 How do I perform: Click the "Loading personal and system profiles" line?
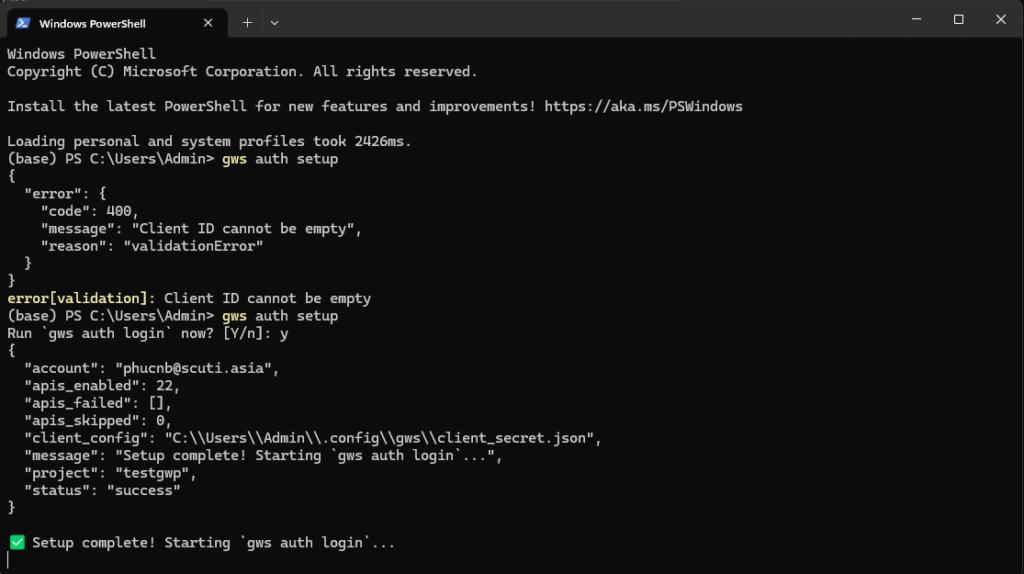coord(209,141)
